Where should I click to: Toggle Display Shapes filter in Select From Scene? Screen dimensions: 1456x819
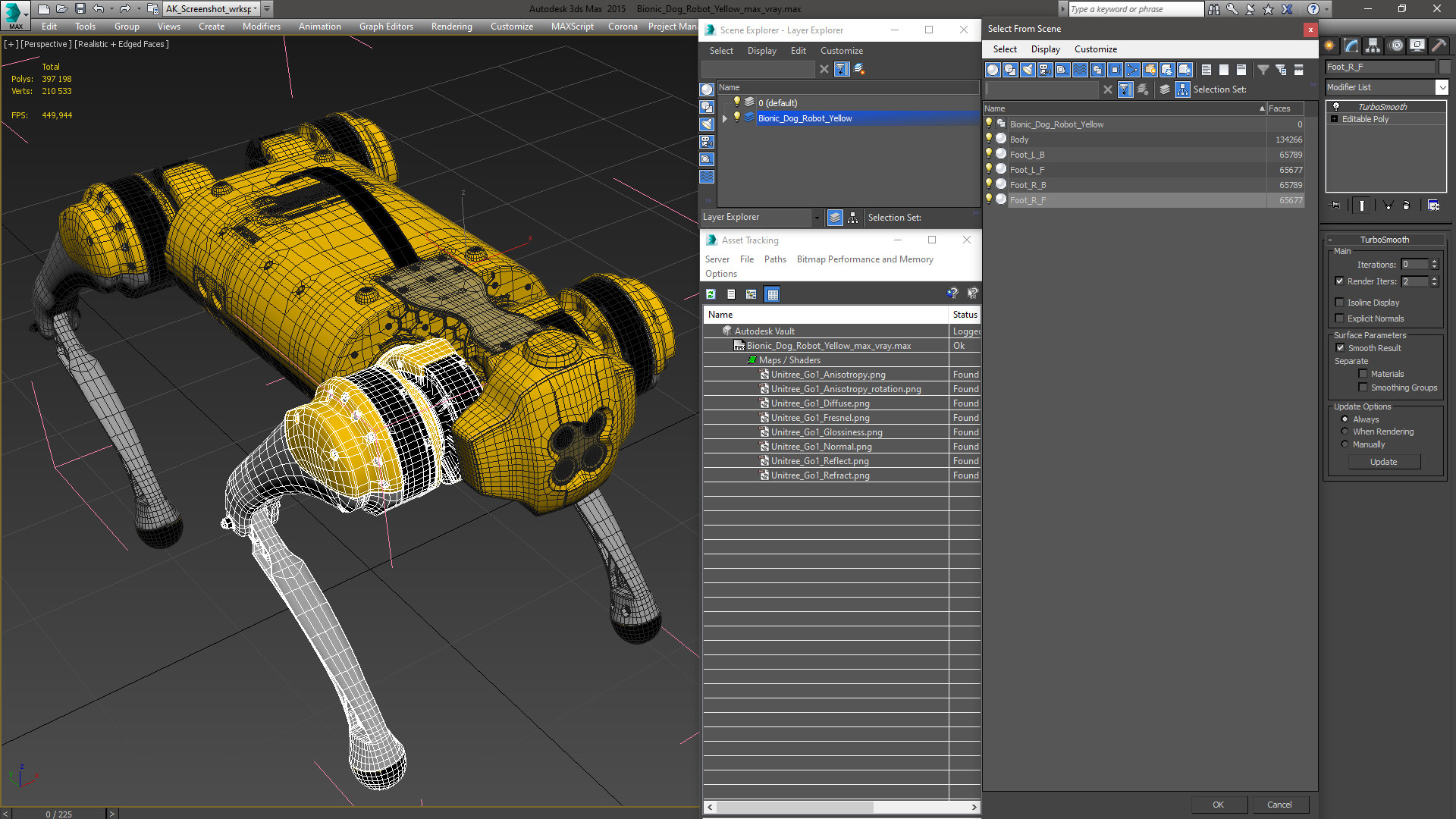coord(1010,70)
